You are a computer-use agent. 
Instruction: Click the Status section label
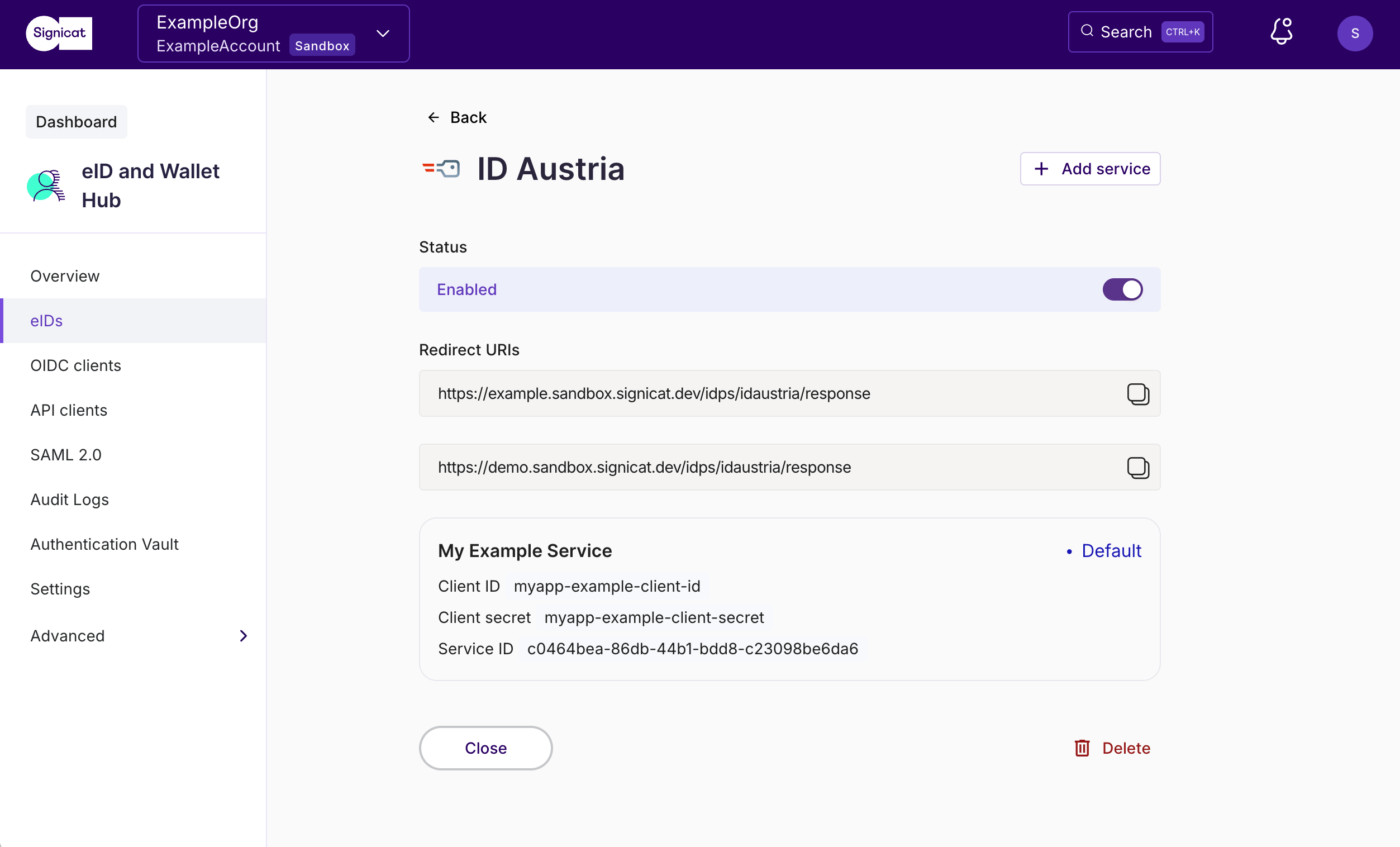(x=442, y=247)
